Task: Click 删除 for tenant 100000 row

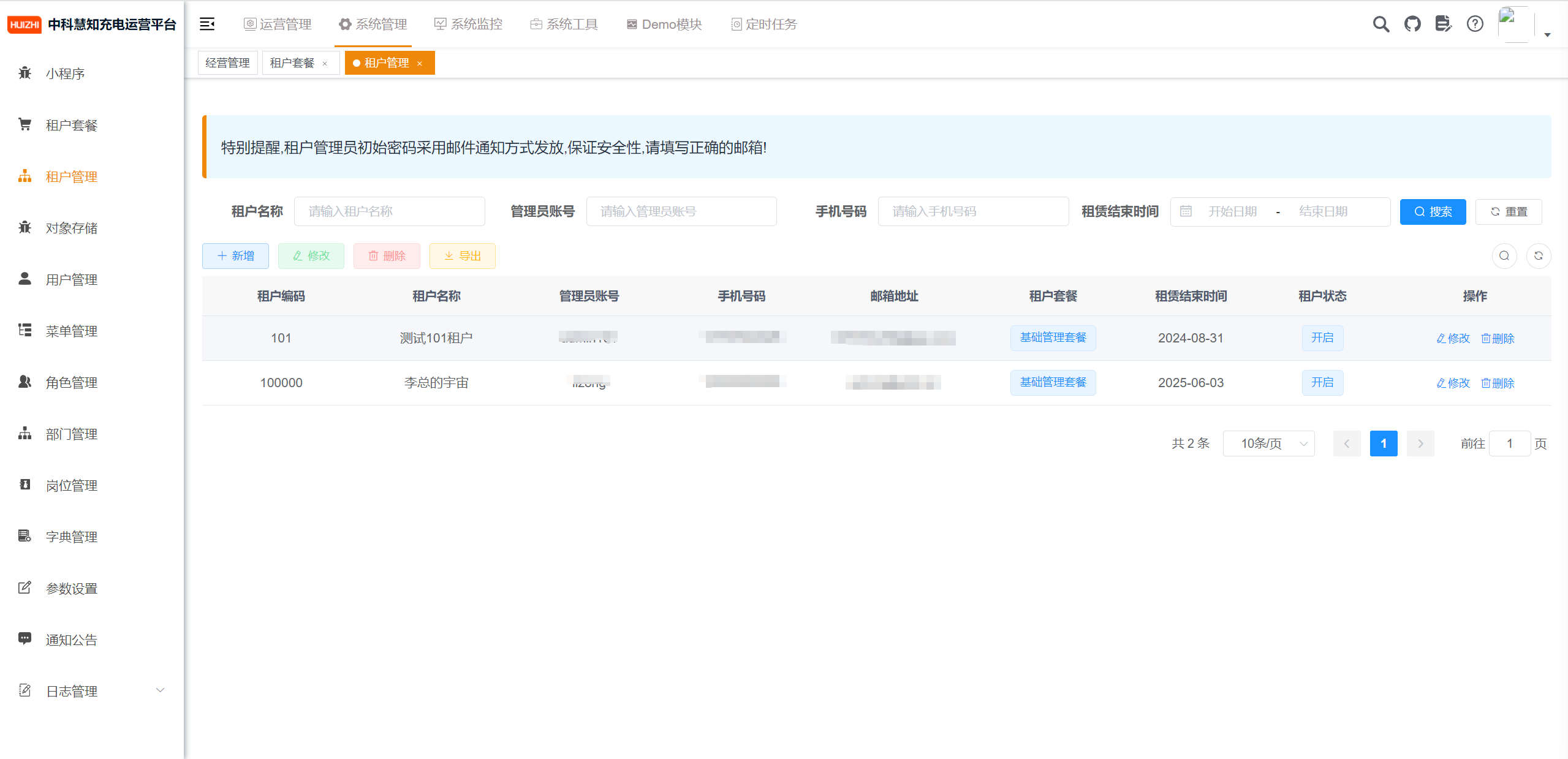Action: click(1498, 383)
